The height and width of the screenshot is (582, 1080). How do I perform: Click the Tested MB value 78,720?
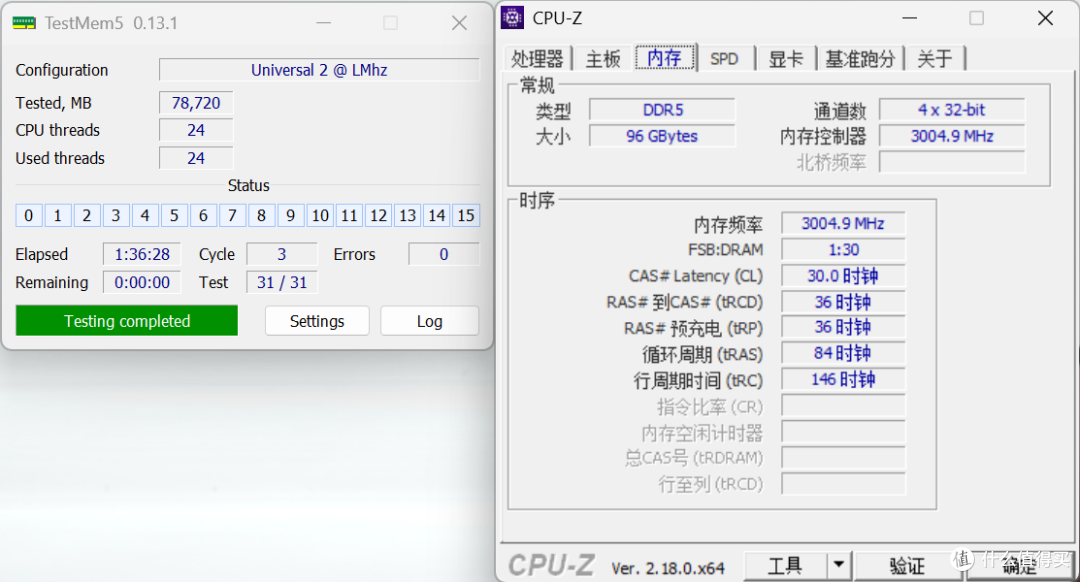(196, 103)
